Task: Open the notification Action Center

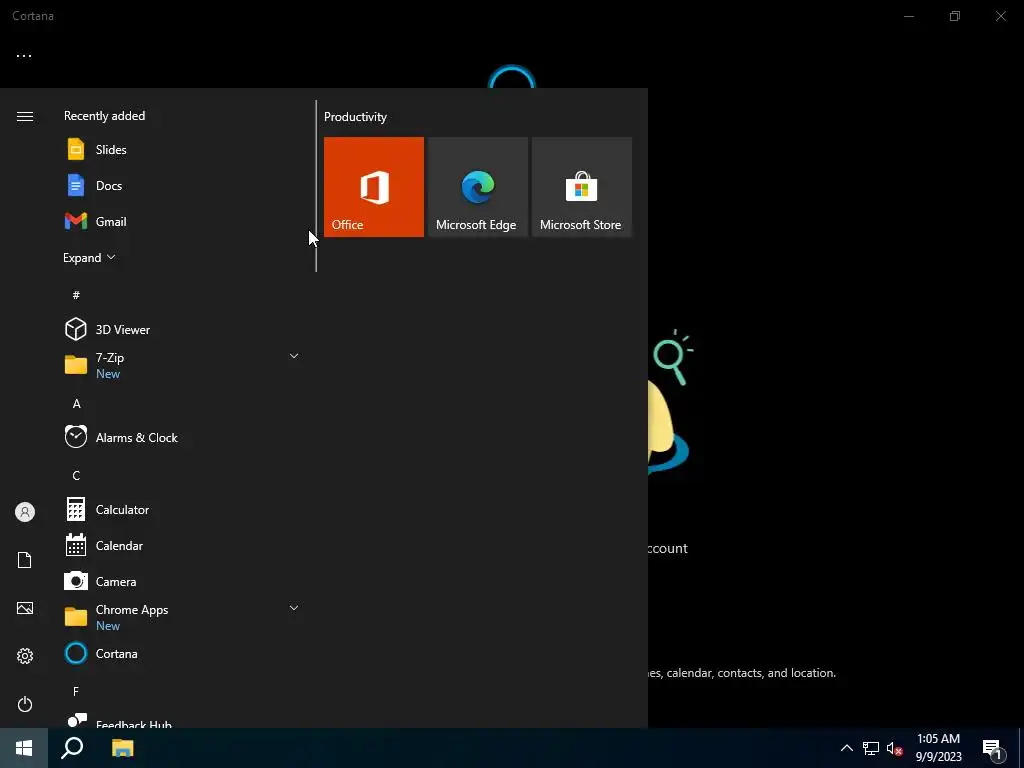Action: point(993,748)
